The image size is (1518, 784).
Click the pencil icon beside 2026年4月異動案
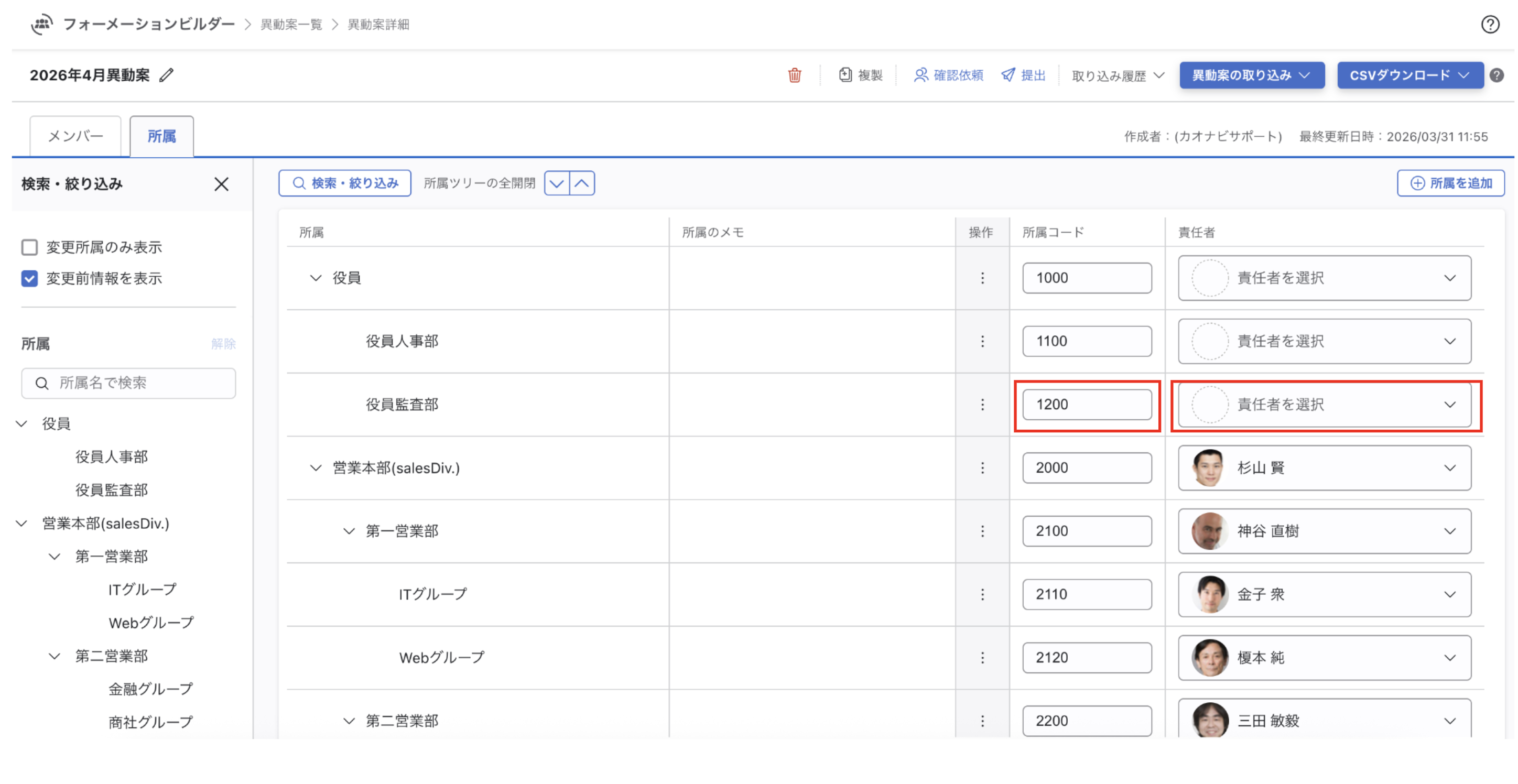point(167,75)
